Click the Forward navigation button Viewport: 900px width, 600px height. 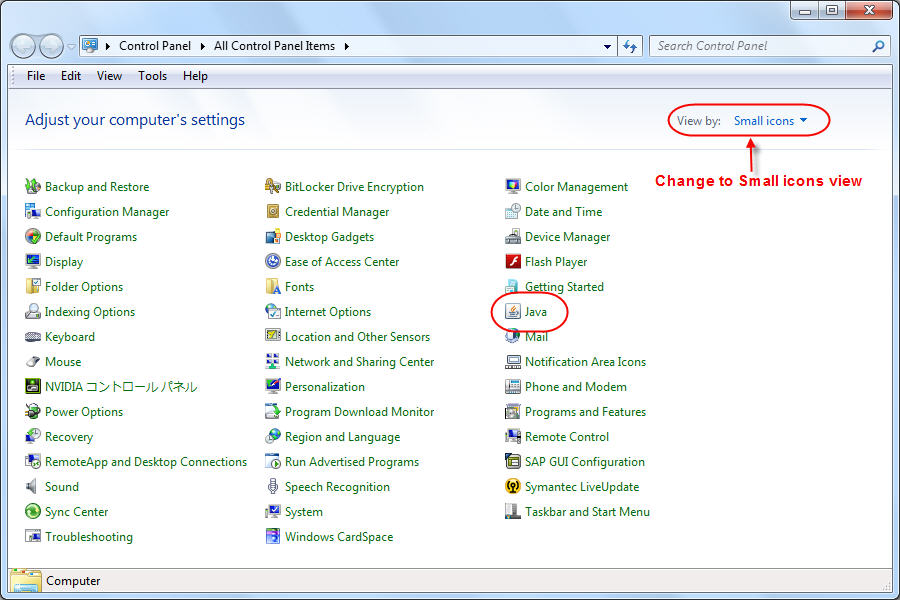pyautogui.click(x=51, y=46)
